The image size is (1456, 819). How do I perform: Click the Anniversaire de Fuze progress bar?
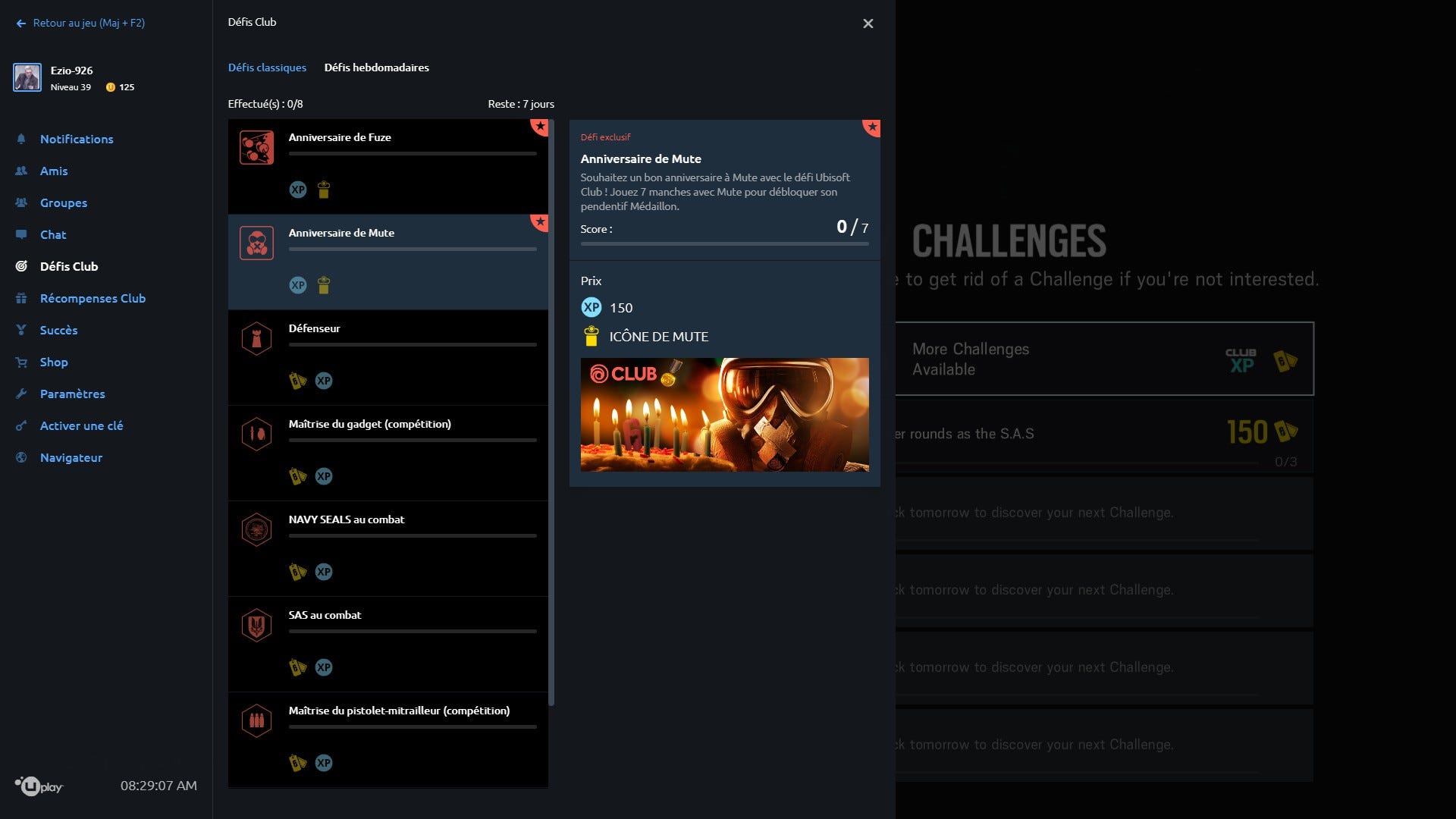pos(413,154)
